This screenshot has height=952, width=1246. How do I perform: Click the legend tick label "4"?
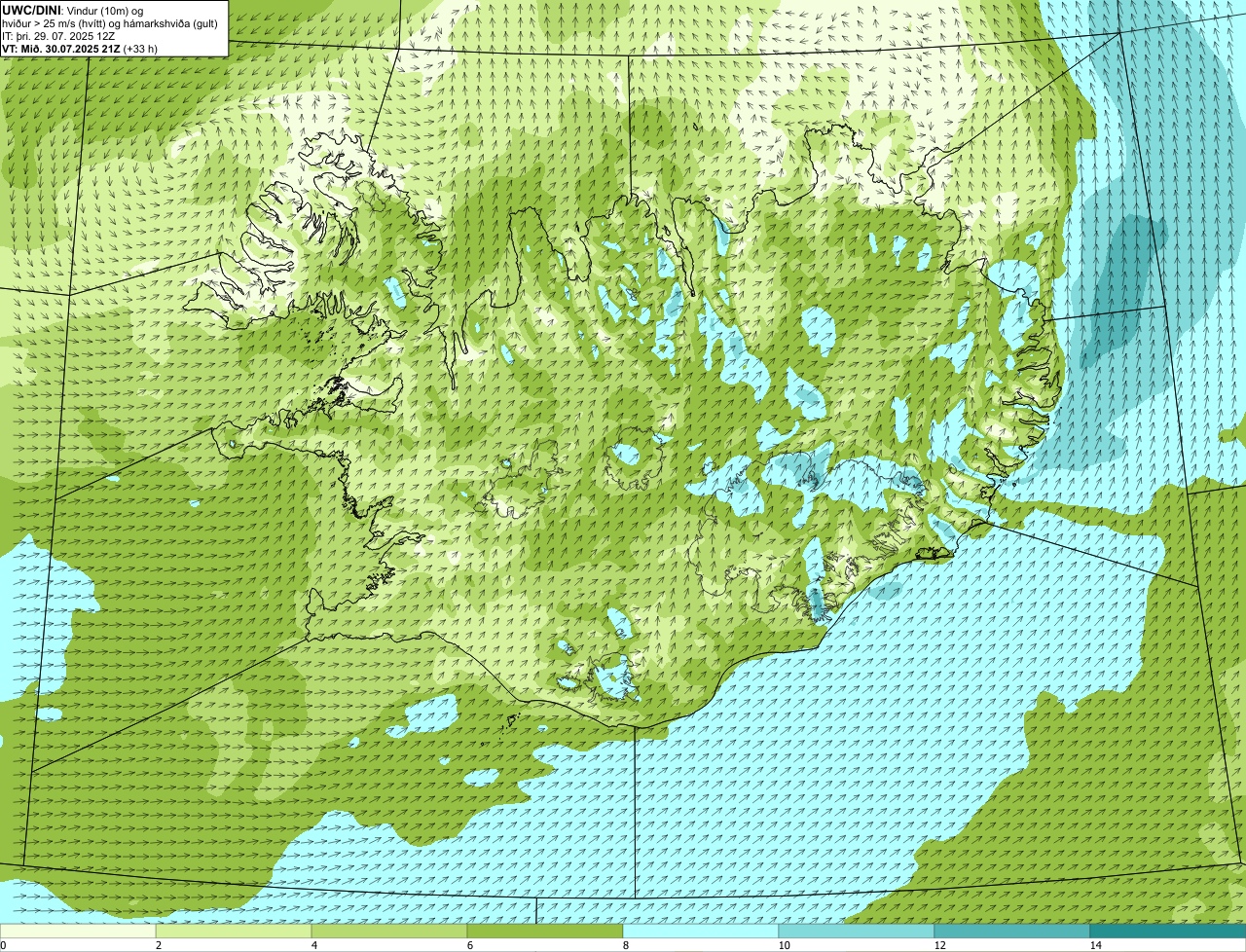(x=313, y=945)
